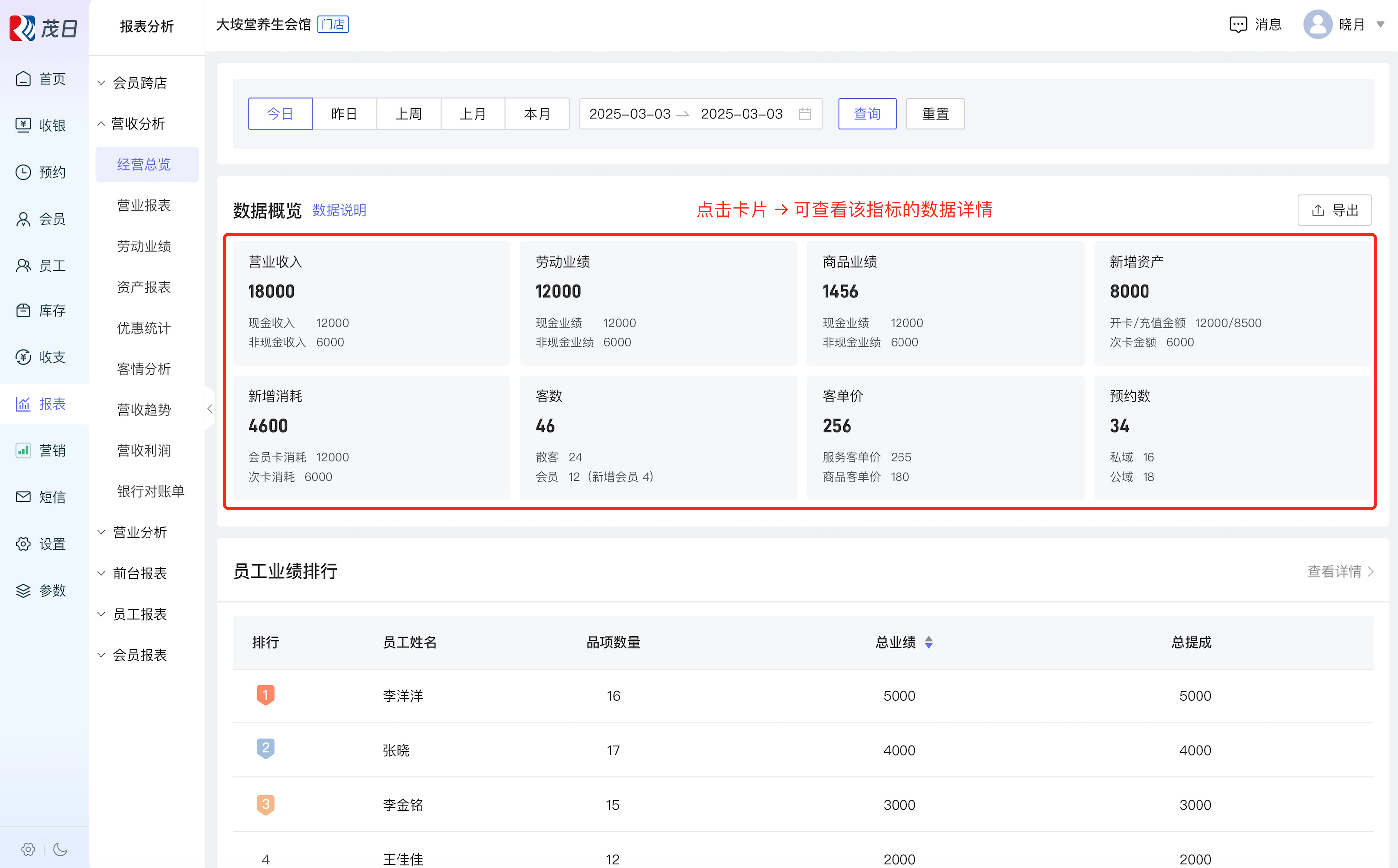Open bottom-left settings gear icon
Viewport: 1398px width, 868px height.
click(28, 849)
